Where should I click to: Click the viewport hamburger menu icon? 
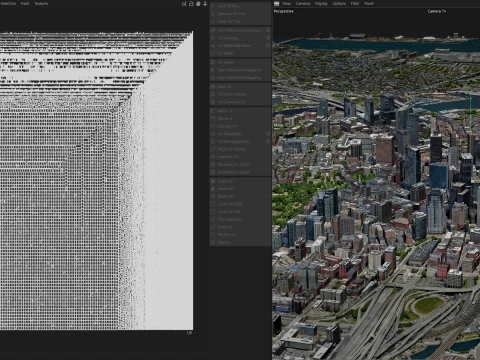(276, 4)
